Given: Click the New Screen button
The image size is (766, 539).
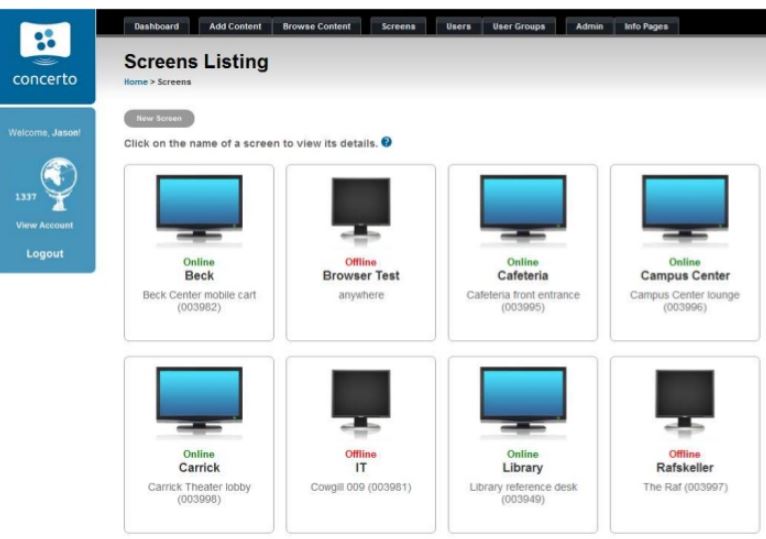Looking at the screenshot, I should 159,118.
